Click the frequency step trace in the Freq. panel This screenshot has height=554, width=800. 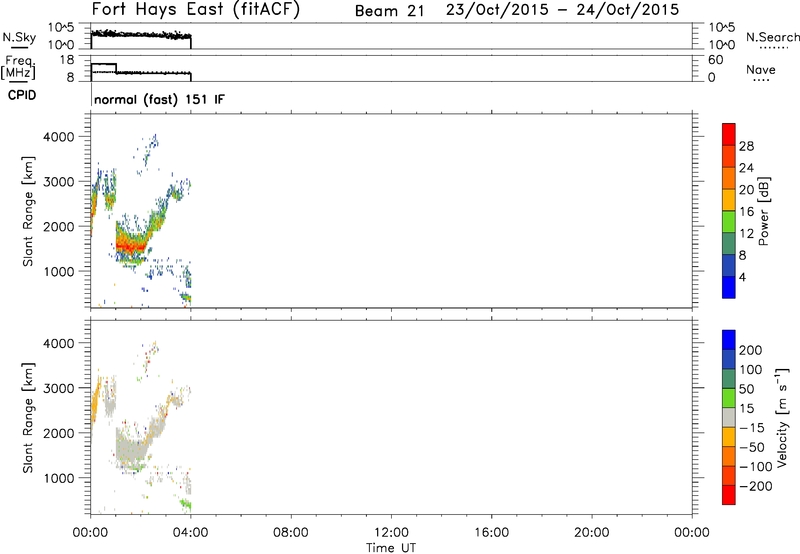tap(141, 72)
